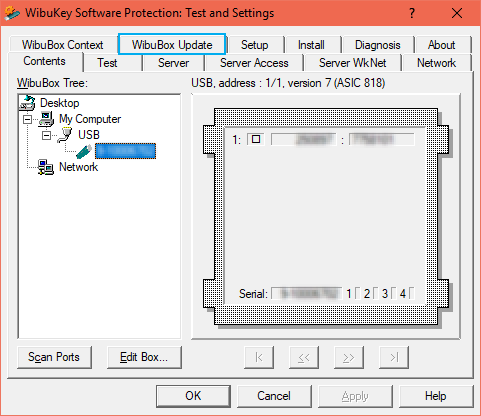Select the Network label in tree
This screenshot has height=416, width=481.
(78, 167)
